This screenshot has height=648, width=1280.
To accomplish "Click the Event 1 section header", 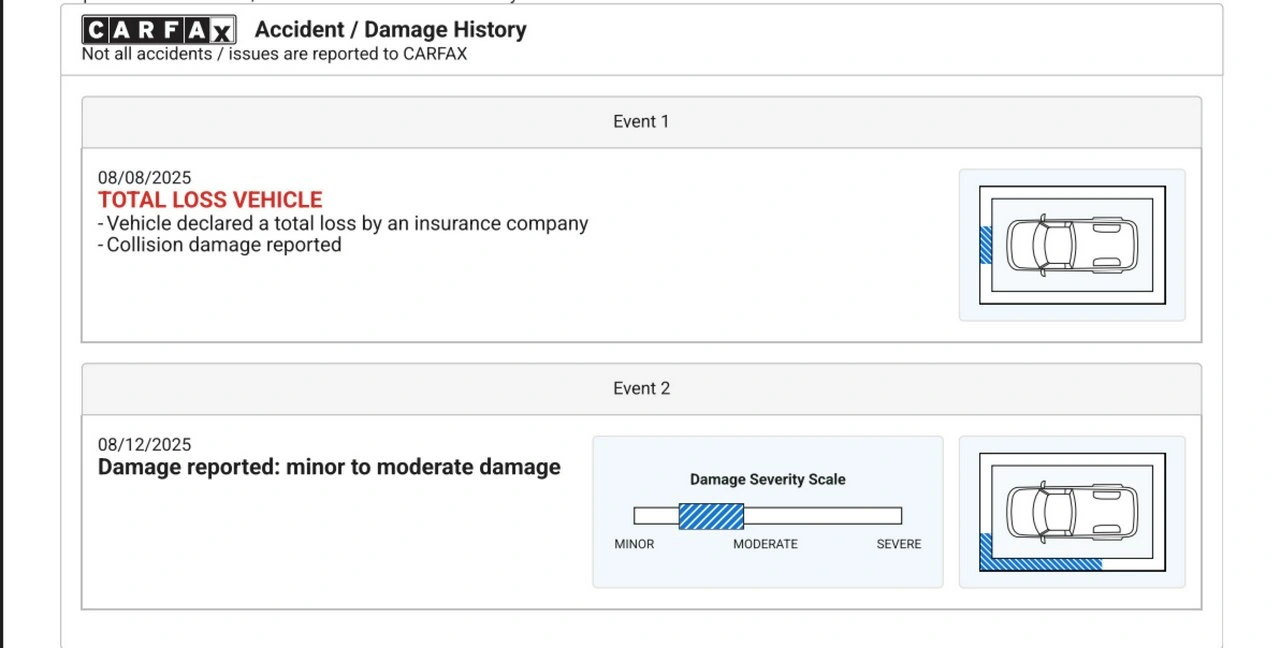I will pos(641,122).
